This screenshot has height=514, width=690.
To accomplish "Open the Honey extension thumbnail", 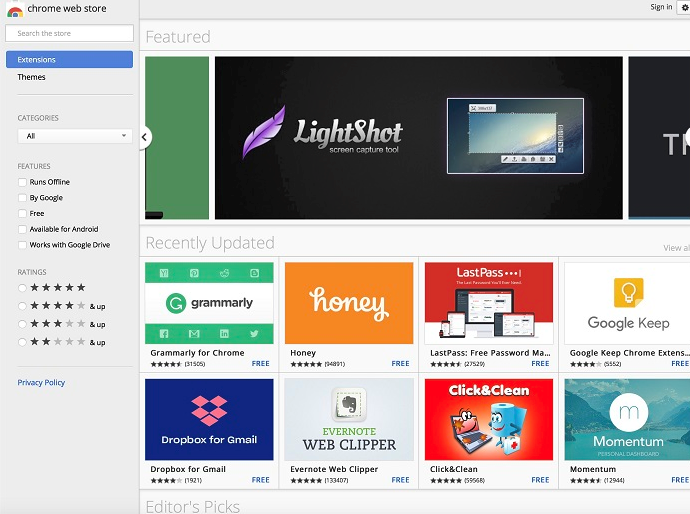I will click(349, 303).
